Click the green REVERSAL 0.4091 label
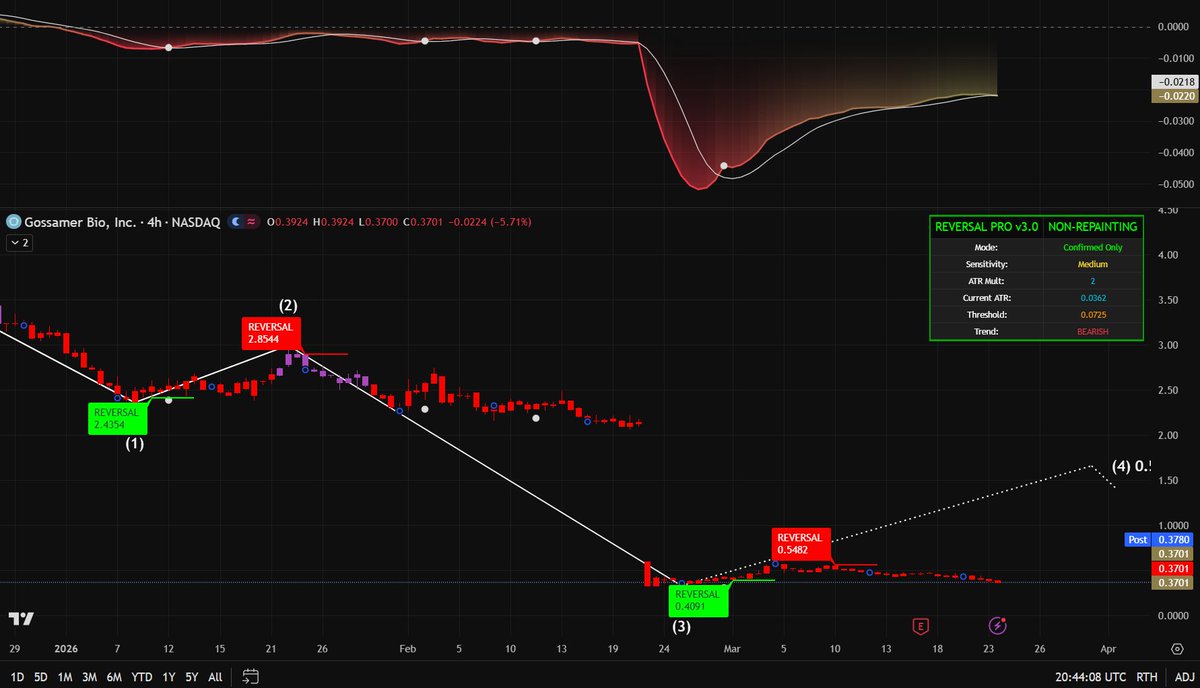This screenshot has height=688, width=1200. (698, 599)
